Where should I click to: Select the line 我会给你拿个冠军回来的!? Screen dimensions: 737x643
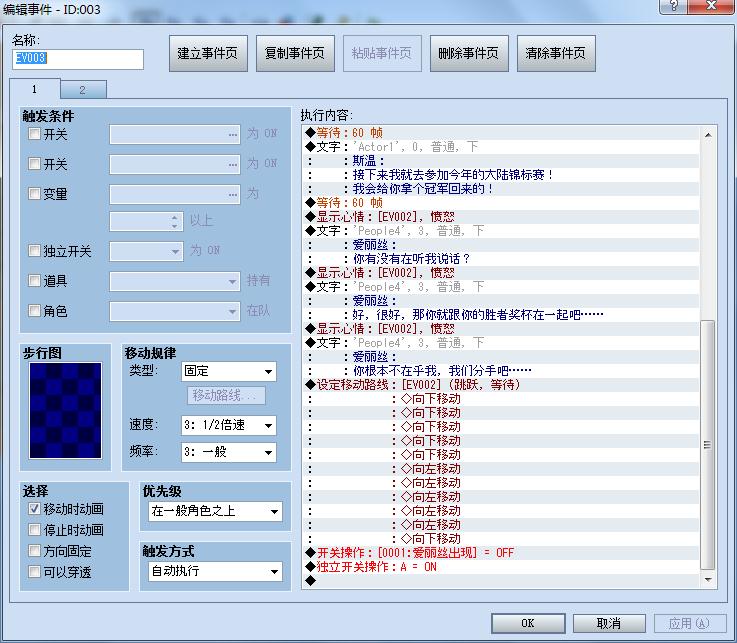(502, 189)
